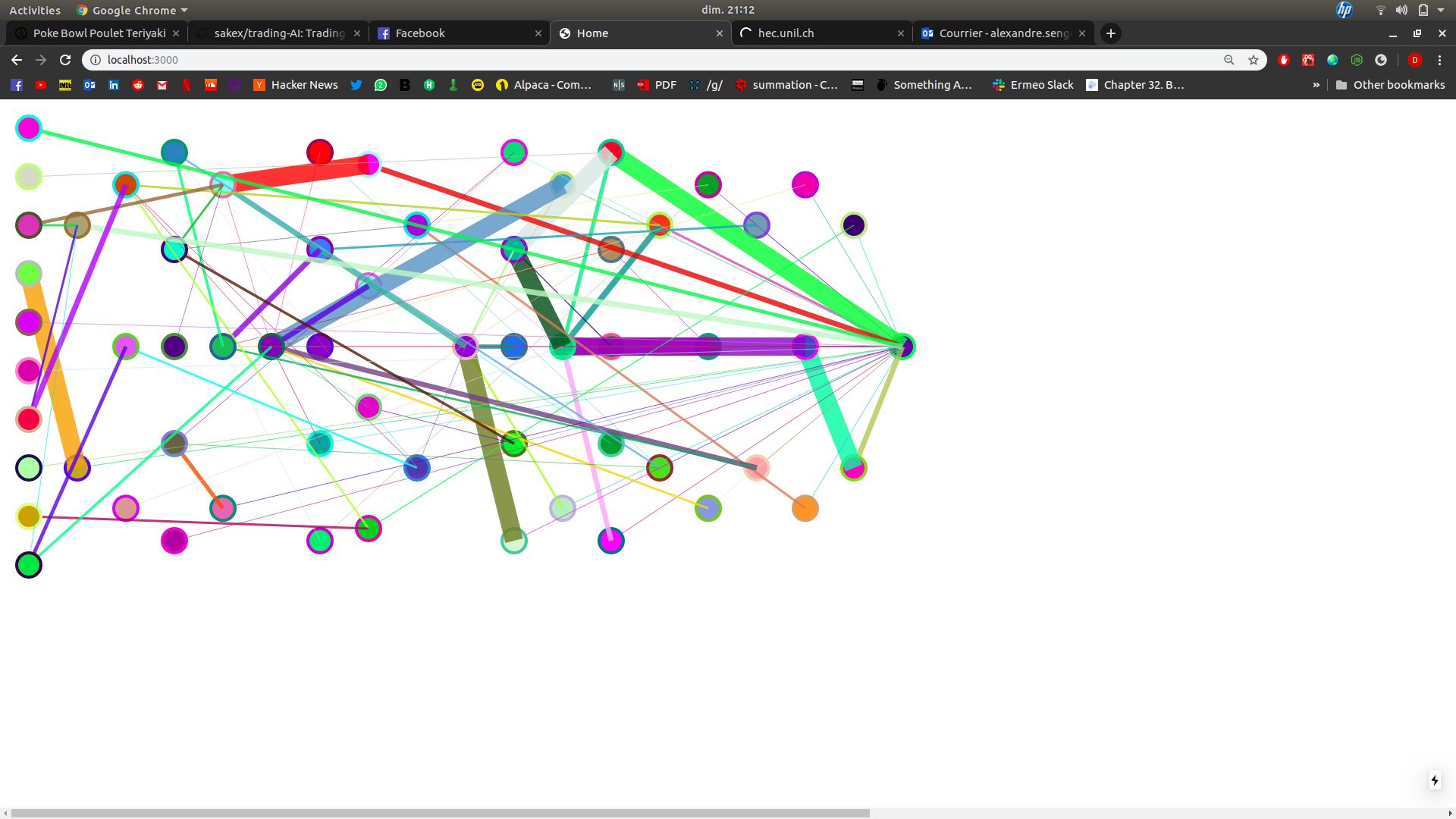Open the Gmail bookmark icon
Screen dimensions: 1456x819
pos(162,85)
